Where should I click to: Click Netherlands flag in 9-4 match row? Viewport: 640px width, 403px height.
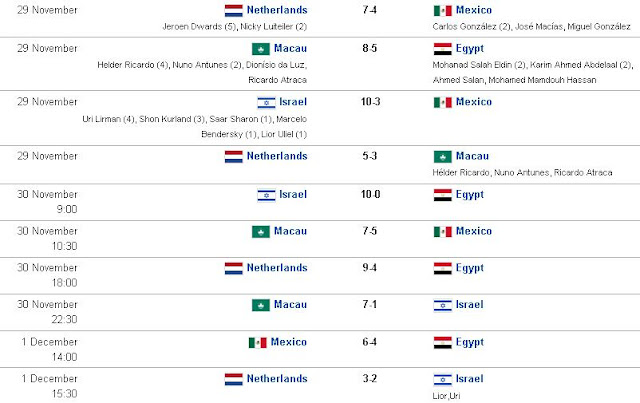pos(233,268)
